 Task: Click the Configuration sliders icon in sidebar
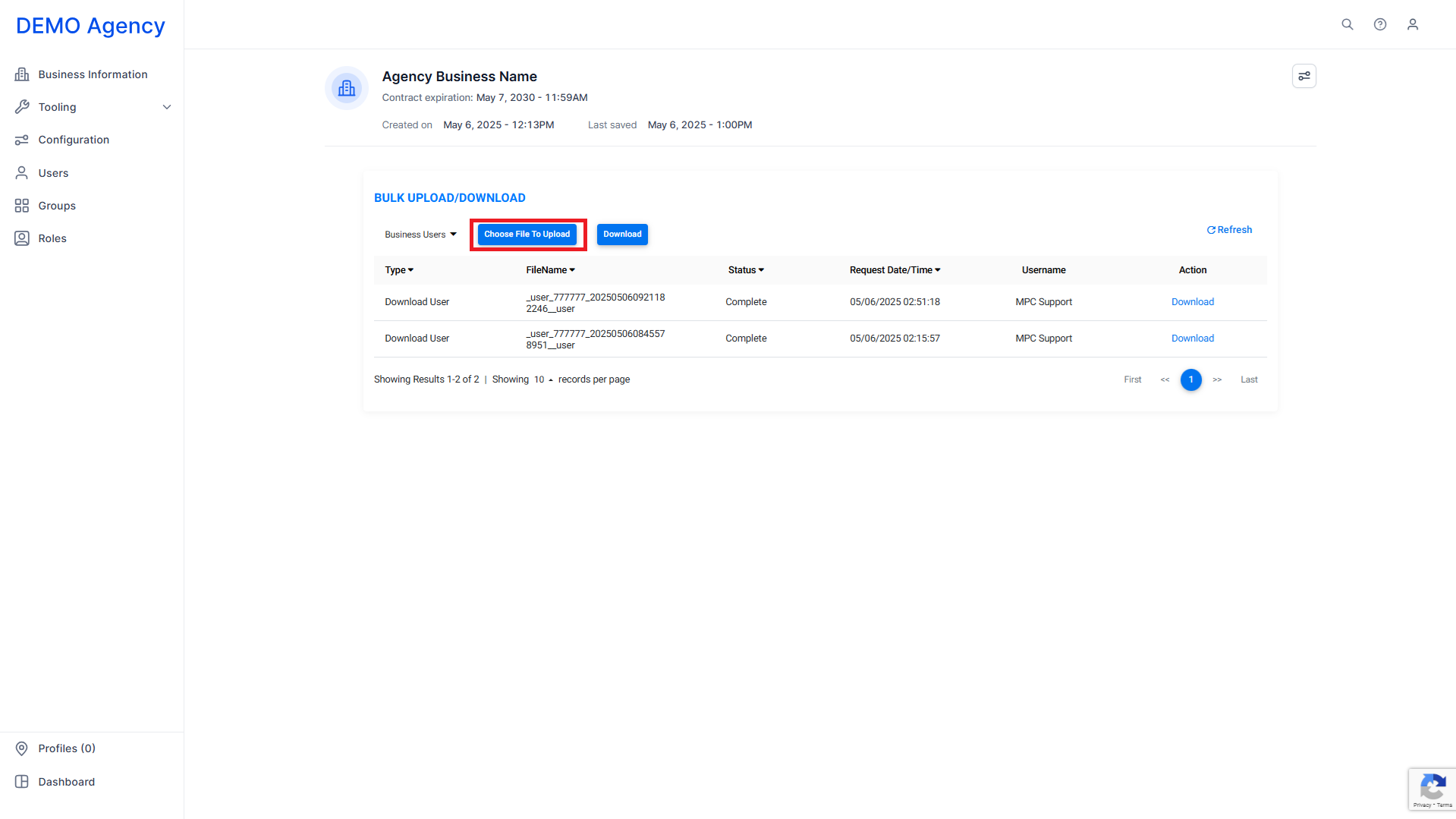pos(22,140)
